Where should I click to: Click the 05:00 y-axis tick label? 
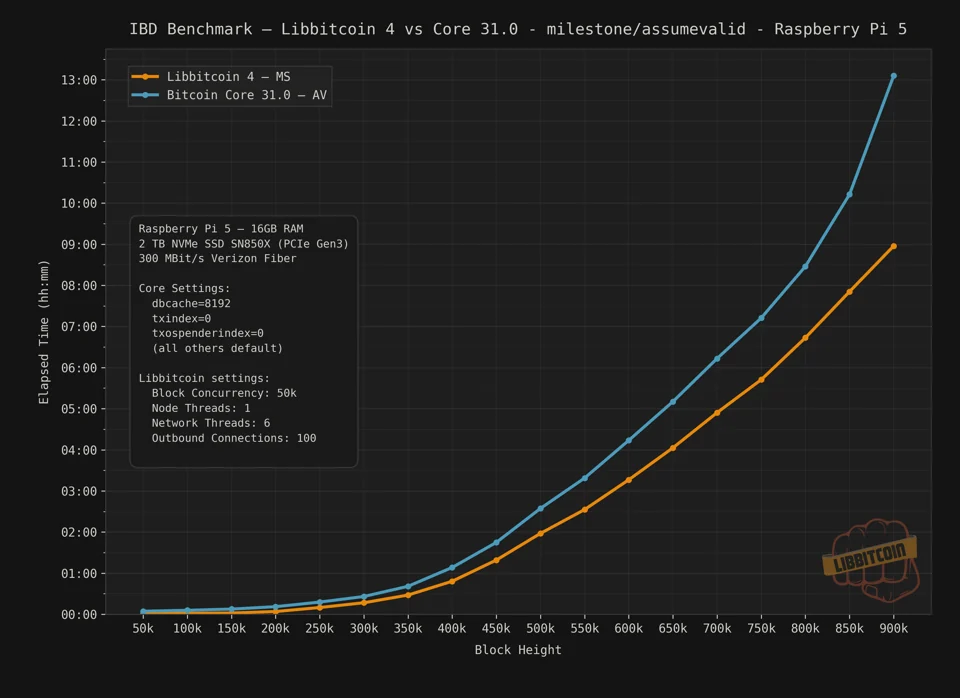(x=79, y=409)
